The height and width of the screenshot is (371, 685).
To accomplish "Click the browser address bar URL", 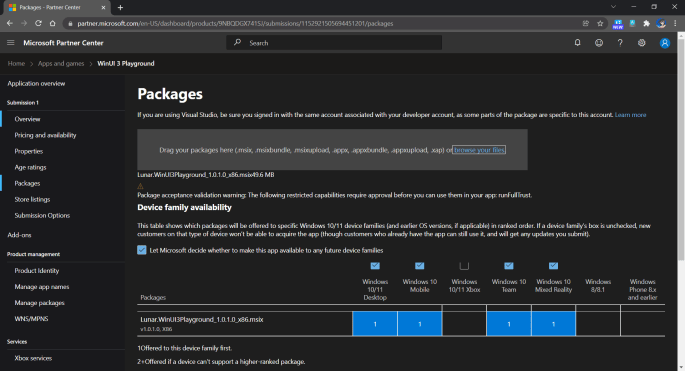I will tap(235, 24).
